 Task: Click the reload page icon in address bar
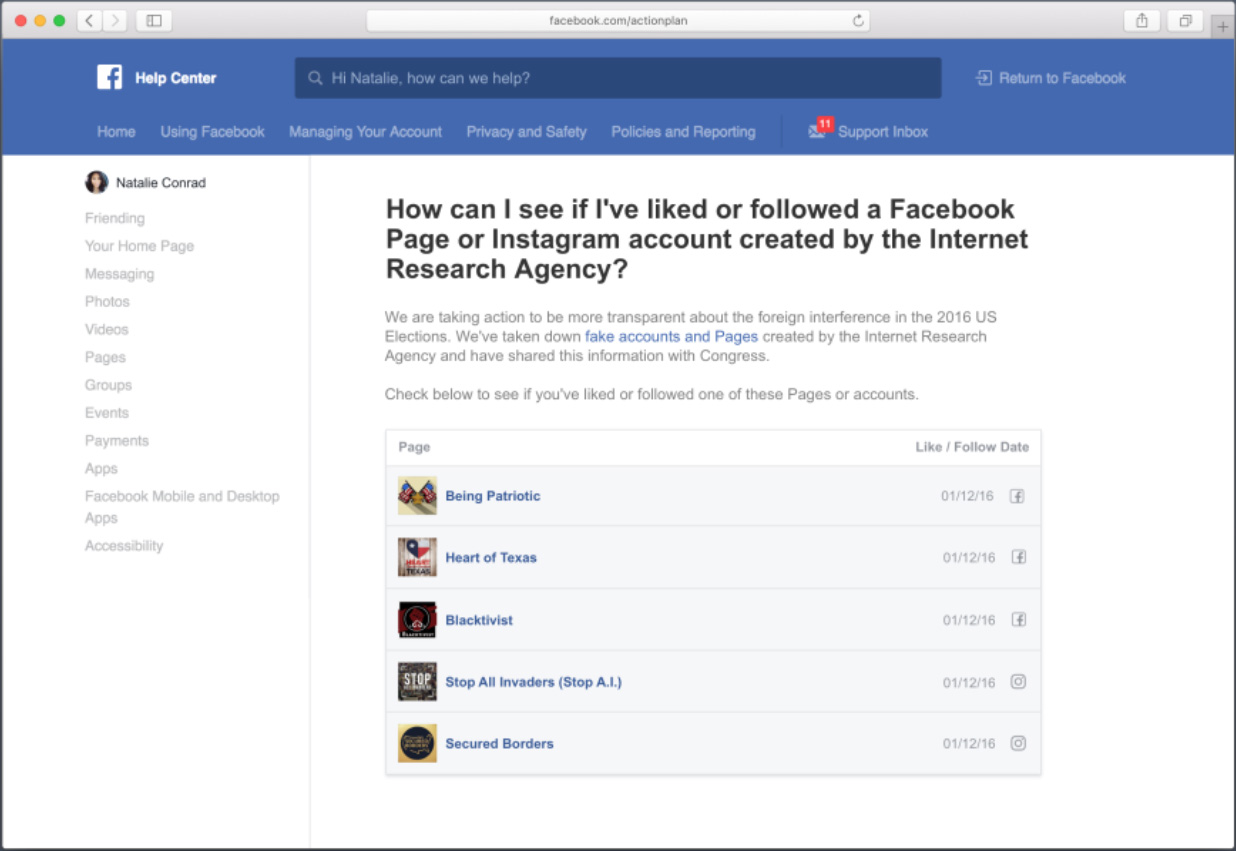tap(857, 20)
